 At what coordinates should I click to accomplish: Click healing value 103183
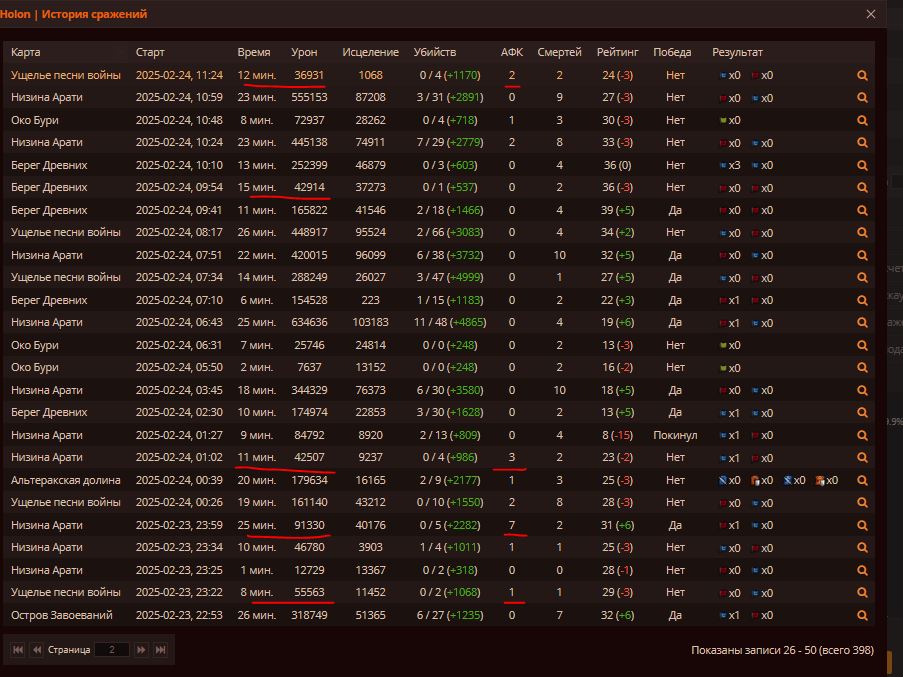click(370, 322)
